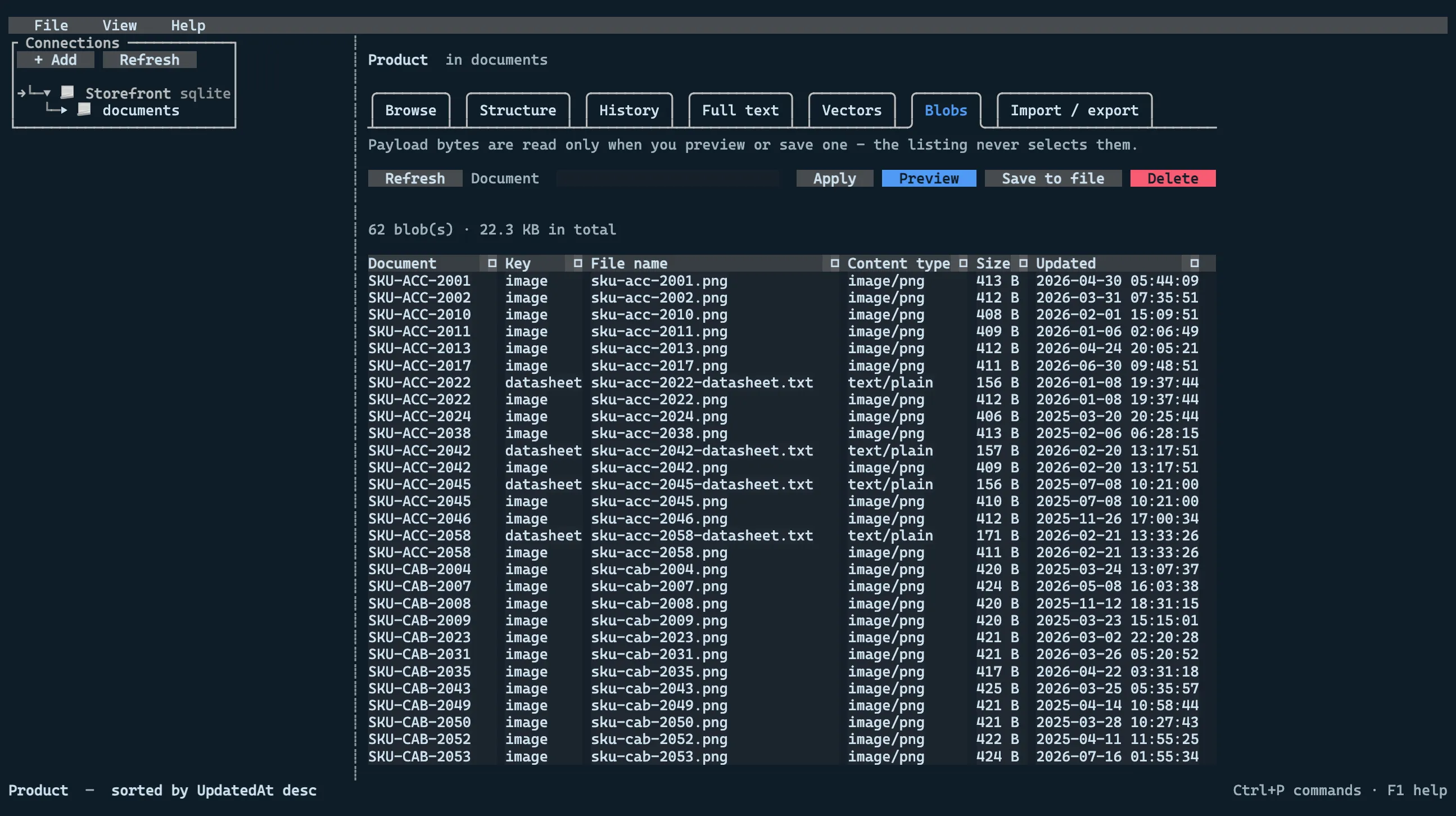Screen dimensions: 1456x816
Task: Sort by the Key column header
Action: (x=518, y=263)
